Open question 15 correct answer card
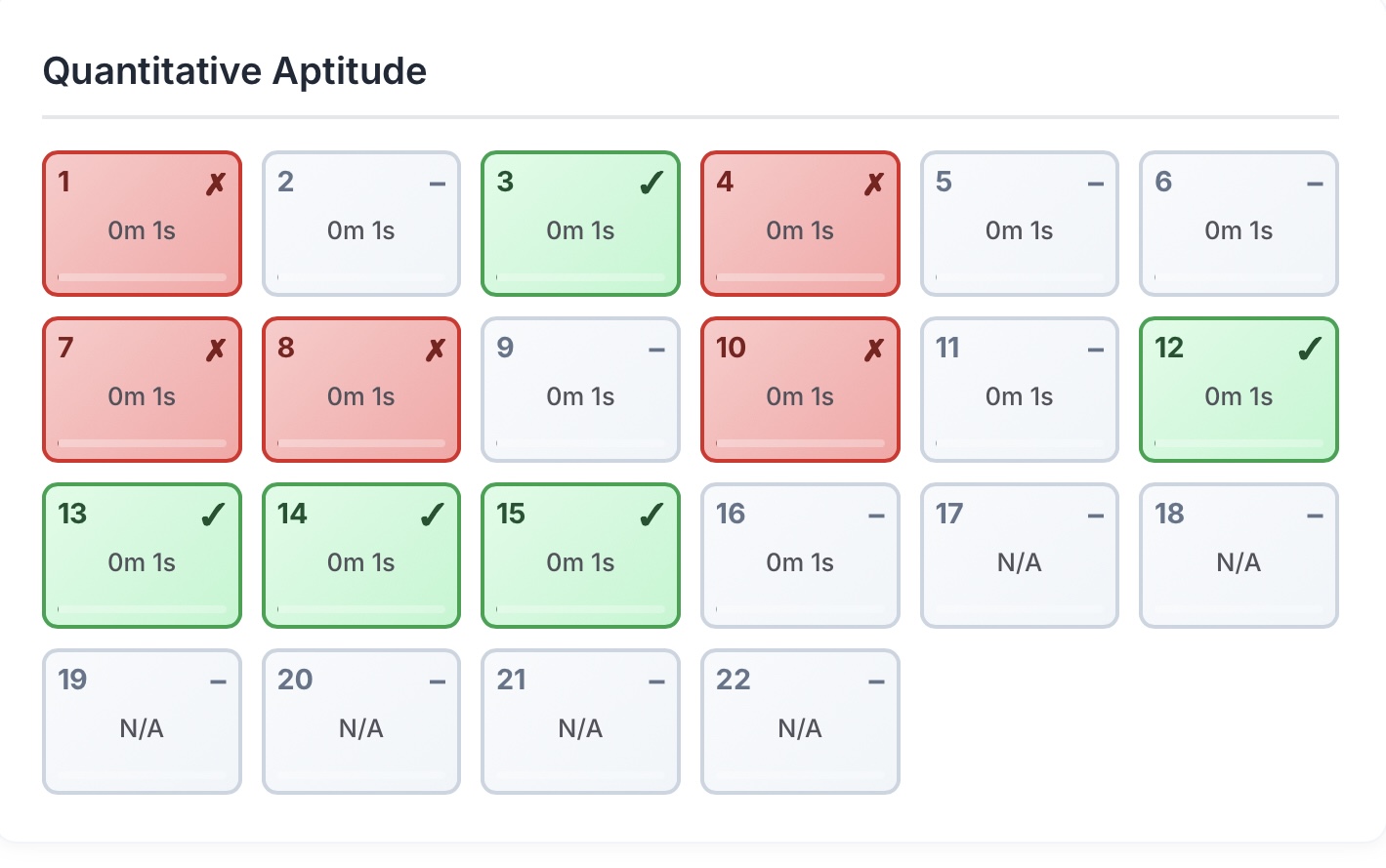 (580, 556)
